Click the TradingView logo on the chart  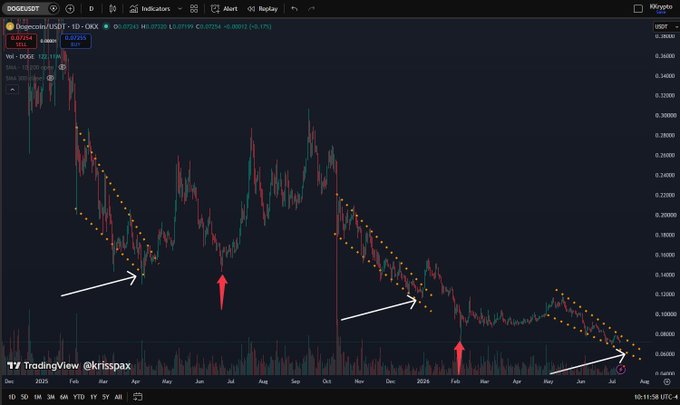(x=43, y=366)
